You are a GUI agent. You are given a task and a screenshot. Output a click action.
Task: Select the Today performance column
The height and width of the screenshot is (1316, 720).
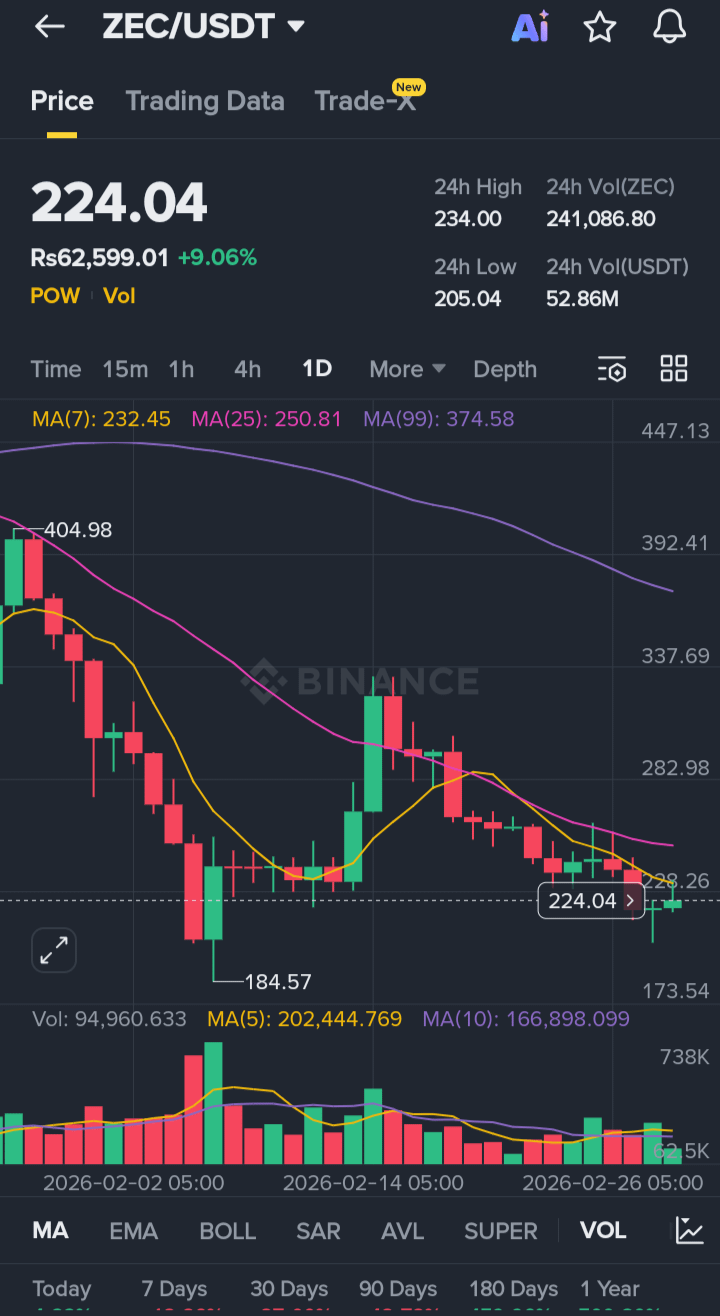(61, 1288)
